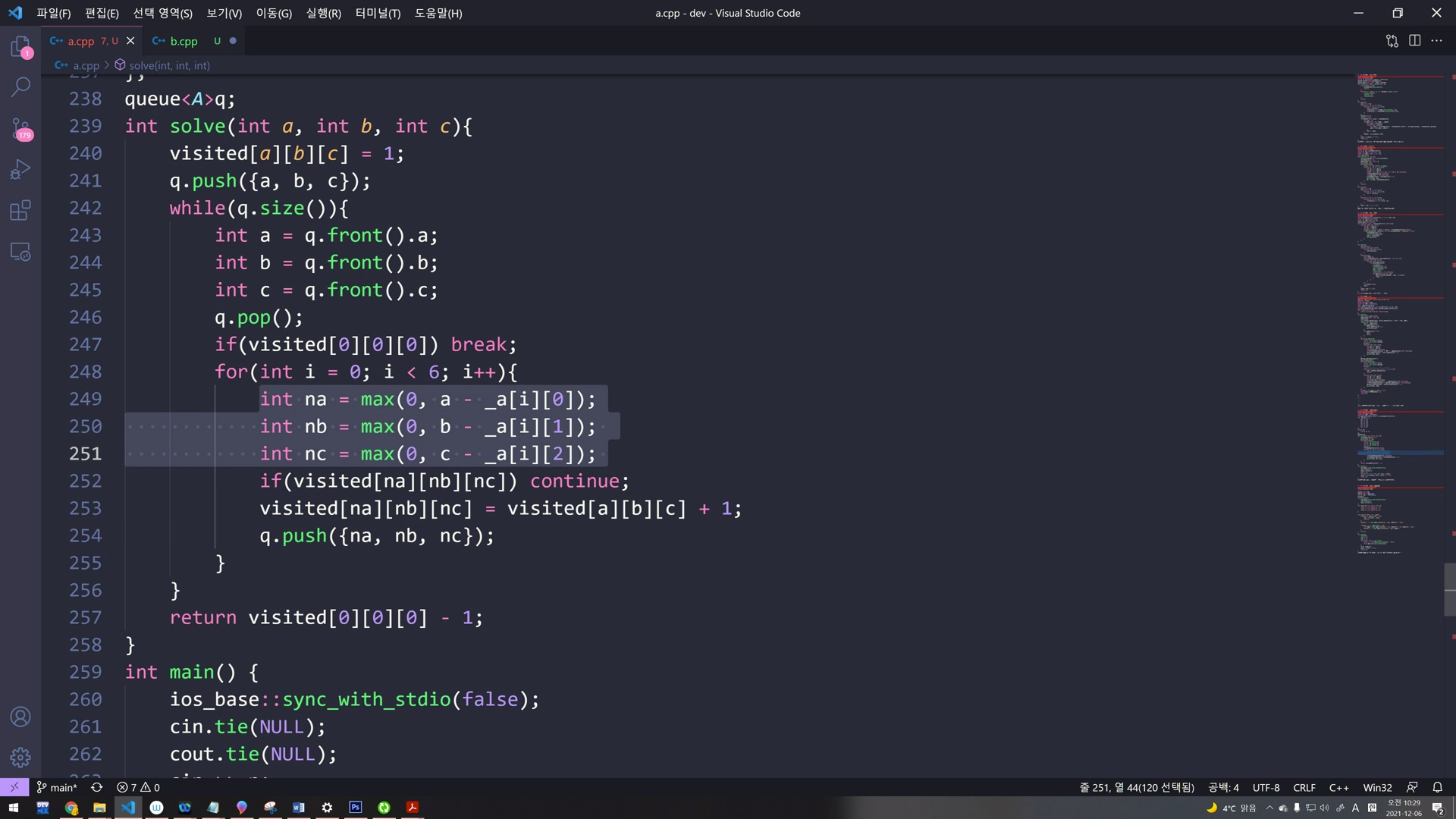1456x819 pixels.
Task: Change file encoding UTF-8
Action: pos(1266,787)
